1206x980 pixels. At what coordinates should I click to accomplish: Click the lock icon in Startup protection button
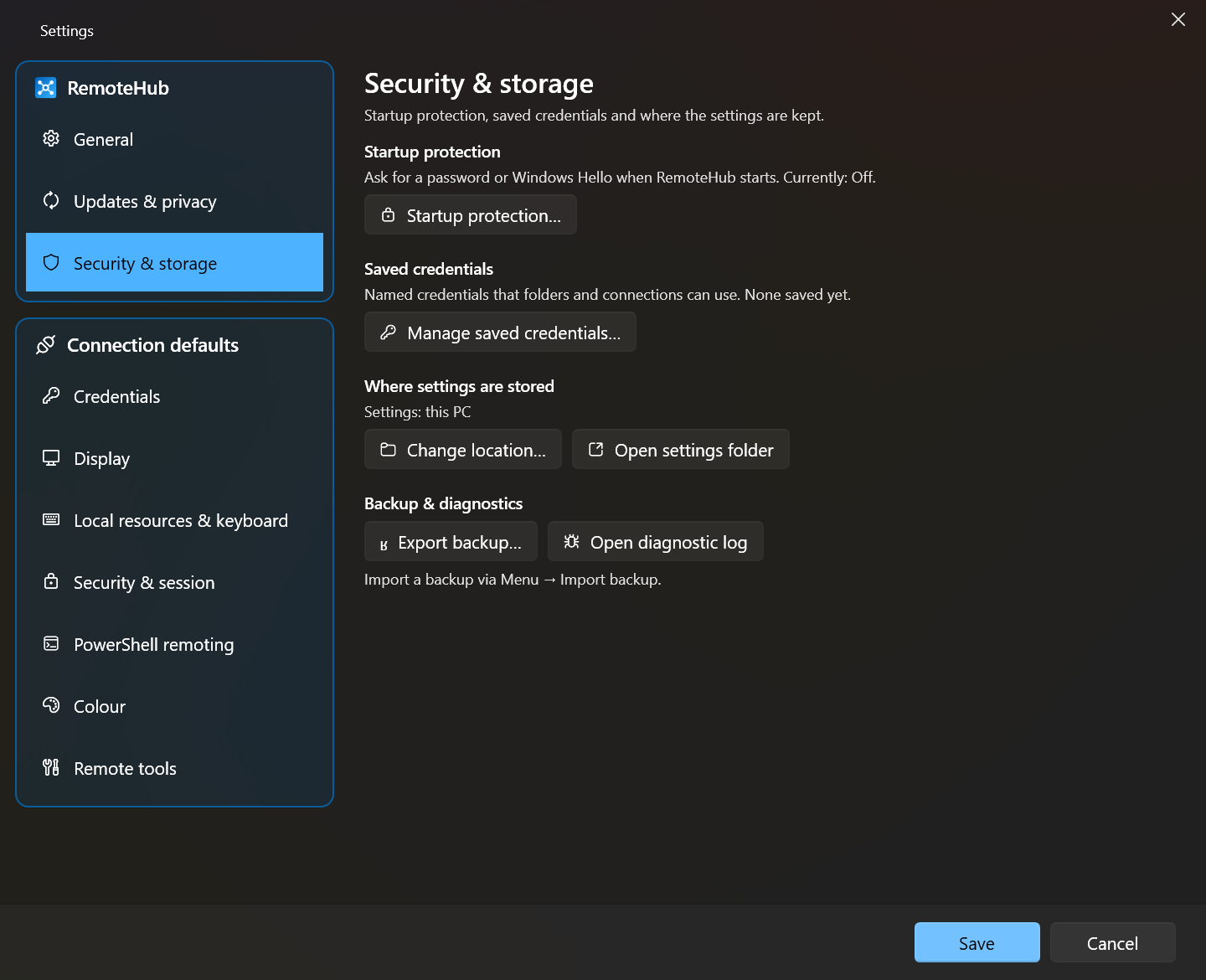[388, 215]
